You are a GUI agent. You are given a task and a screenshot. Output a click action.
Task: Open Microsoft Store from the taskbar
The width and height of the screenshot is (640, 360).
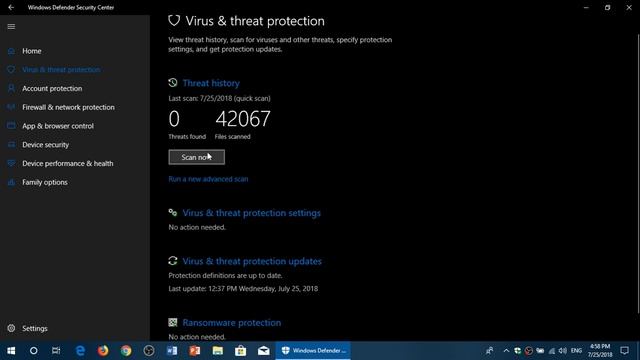tap(240, 351)
